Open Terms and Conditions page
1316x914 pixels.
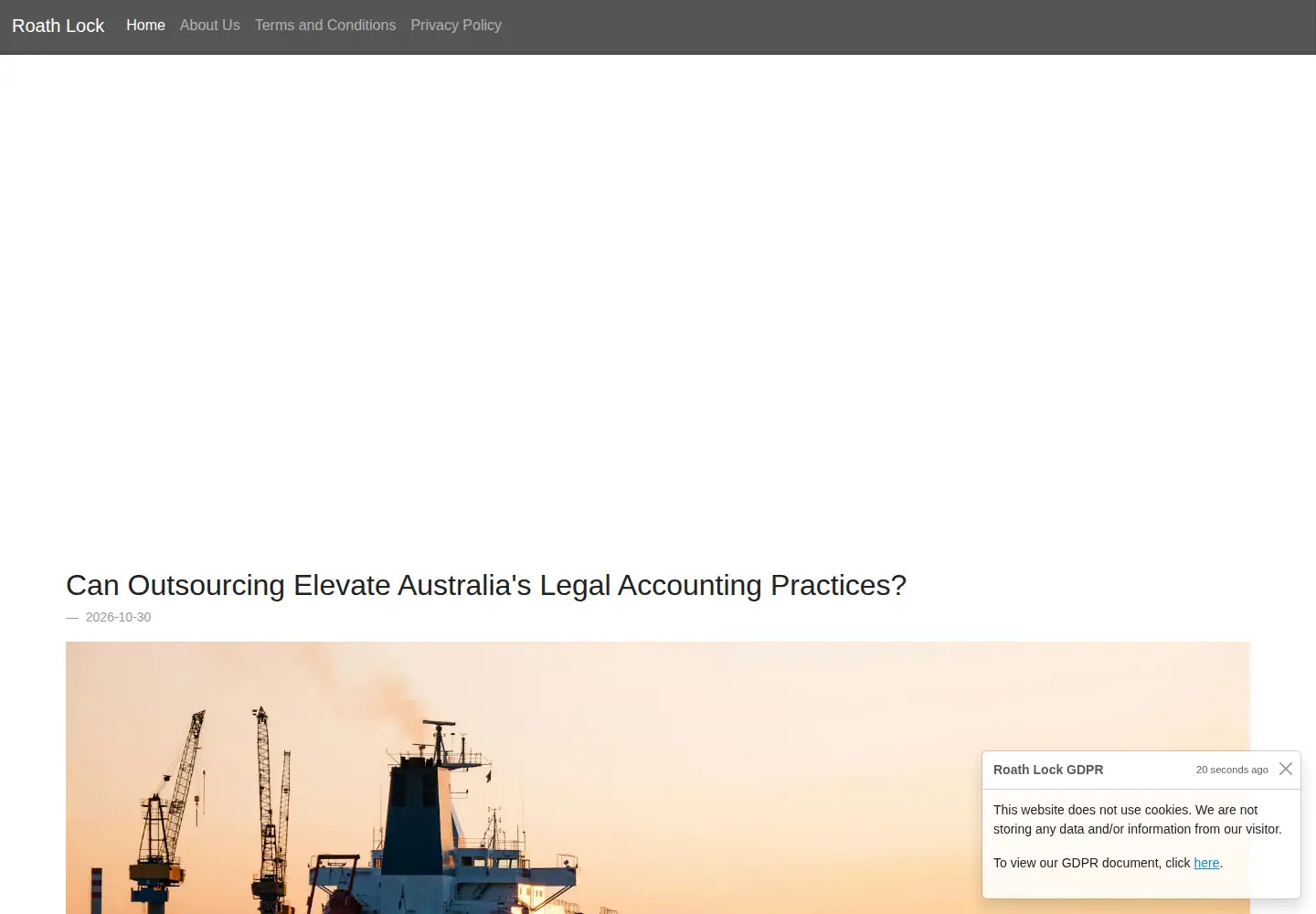pos(325,26)
